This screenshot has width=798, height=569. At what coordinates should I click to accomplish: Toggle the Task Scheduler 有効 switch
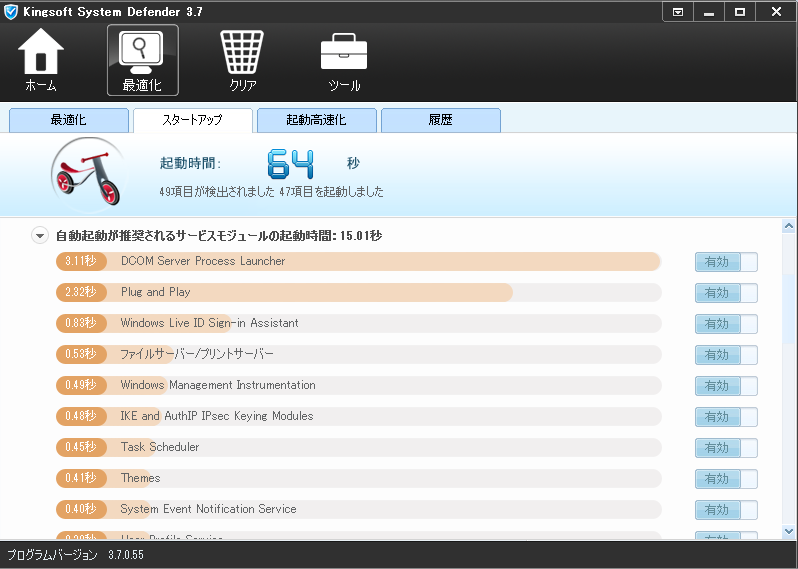tap(726, 448)
